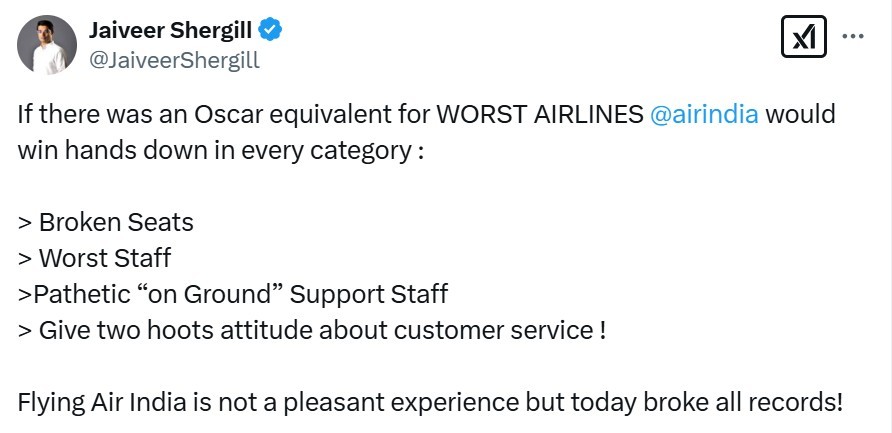This screenshot has height=433, width=892.
Task: Open Jaiveer Shergill's profile picture
Action: click(x=47, y=45)
